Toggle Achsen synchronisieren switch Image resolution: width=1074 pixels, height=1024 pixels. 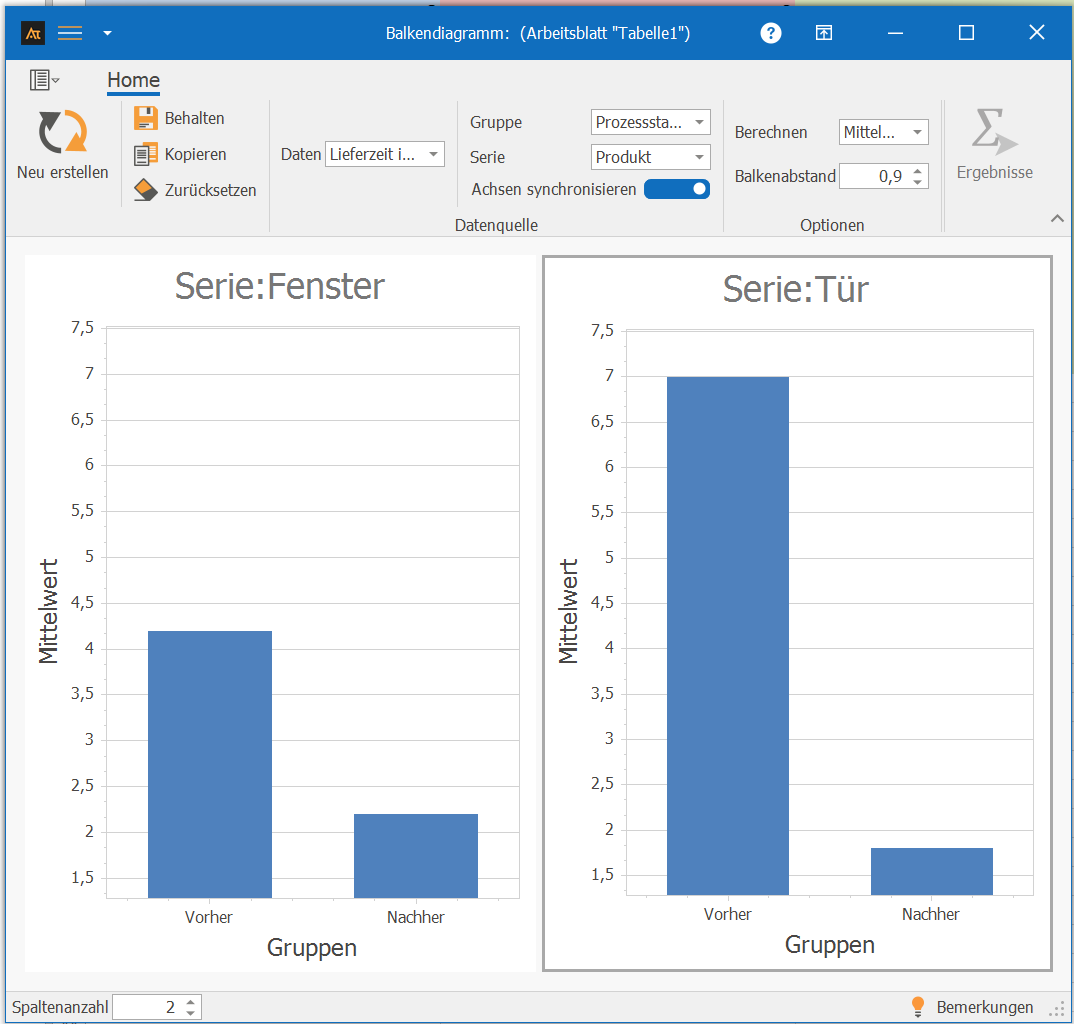pos(677,189)
